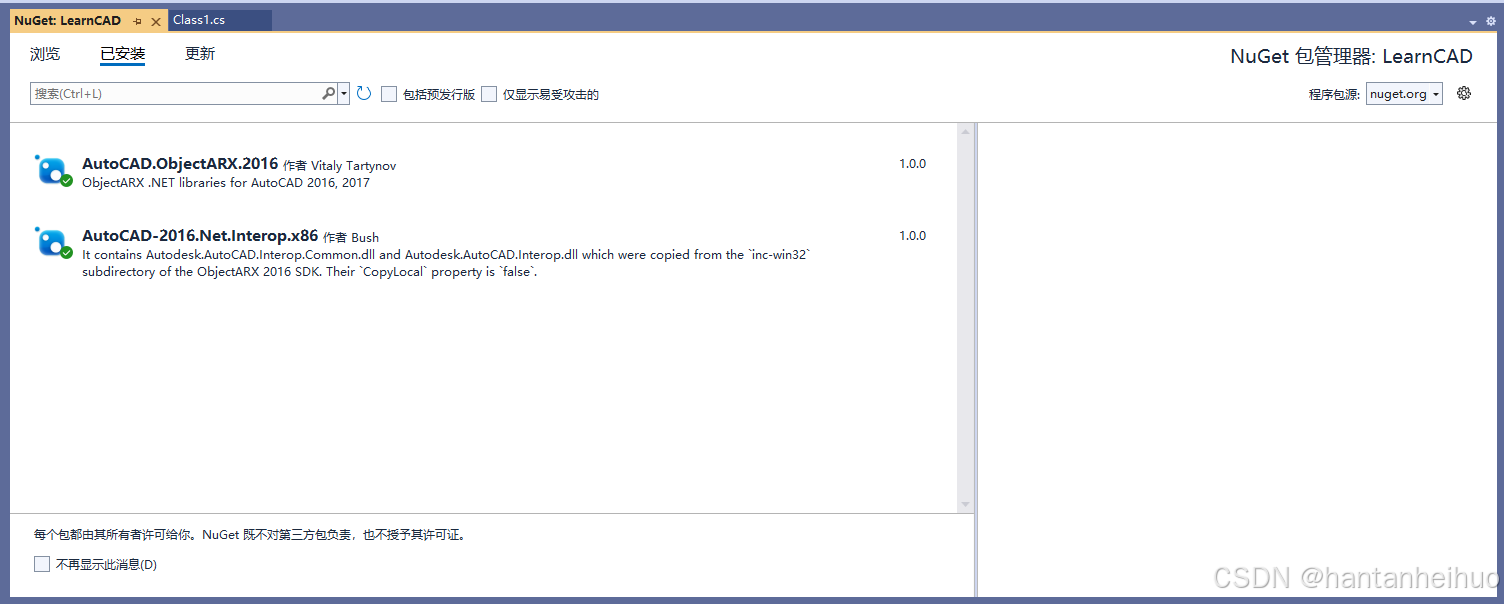Image resolution: width=1504 pixels, height=604 pixels.
Task: Click version 1.0.0 of AutoCAD.ObjectARX.2016
Action: (912, 164)
